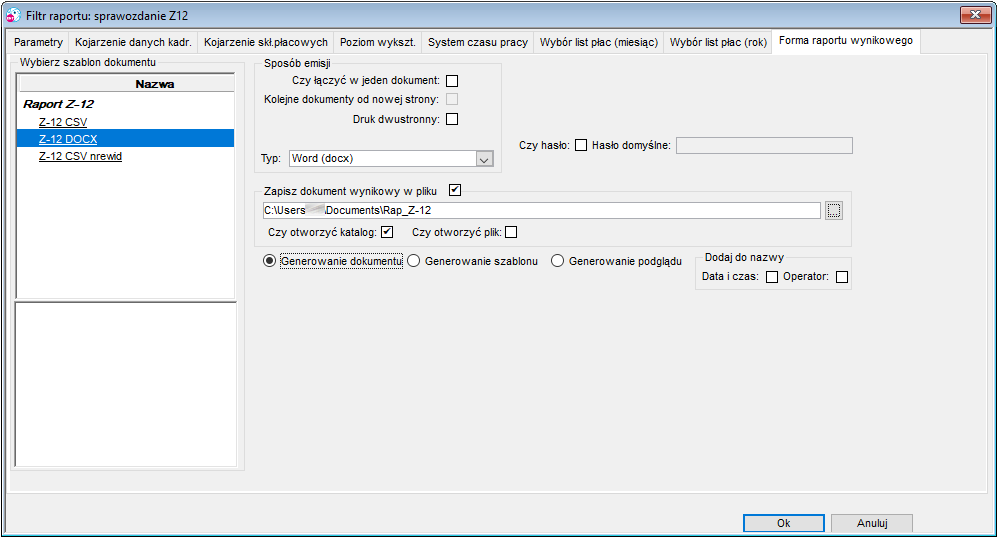Confirm with the Ok button
This screenshot has width=999, height=538.
784,523
